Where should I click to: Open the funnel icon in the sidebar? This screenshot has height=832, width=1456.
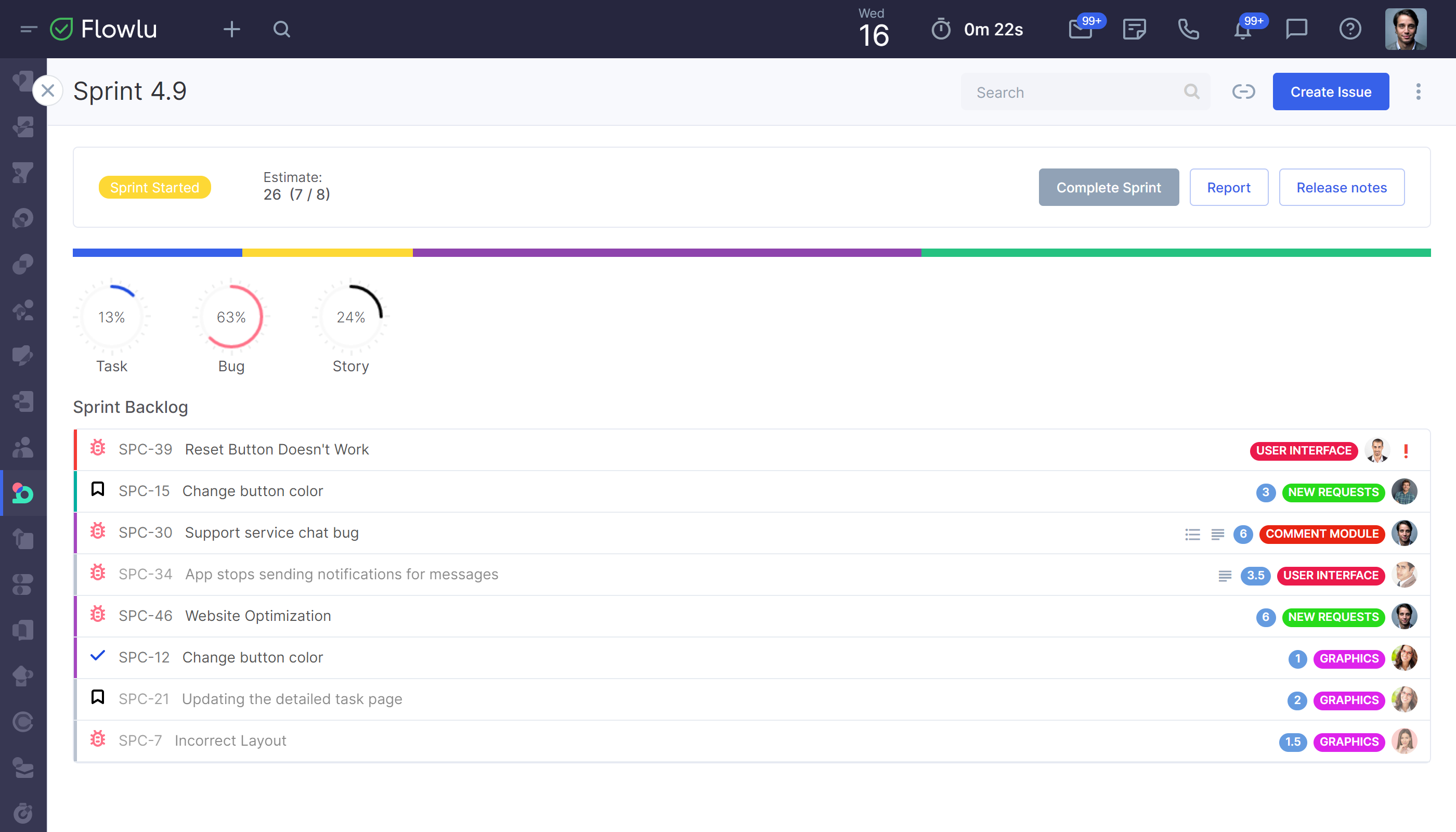tap(23, 172)
